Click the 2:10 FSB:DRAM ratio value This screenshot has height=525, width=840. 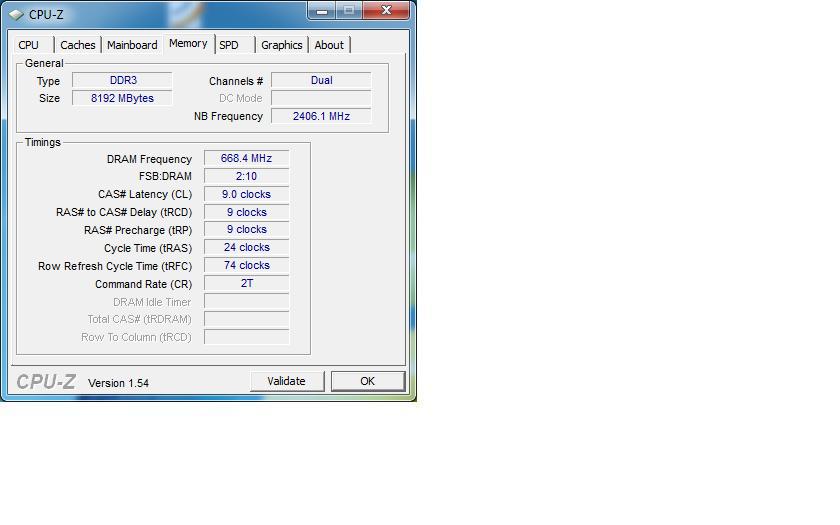click(x=246, y=176)
